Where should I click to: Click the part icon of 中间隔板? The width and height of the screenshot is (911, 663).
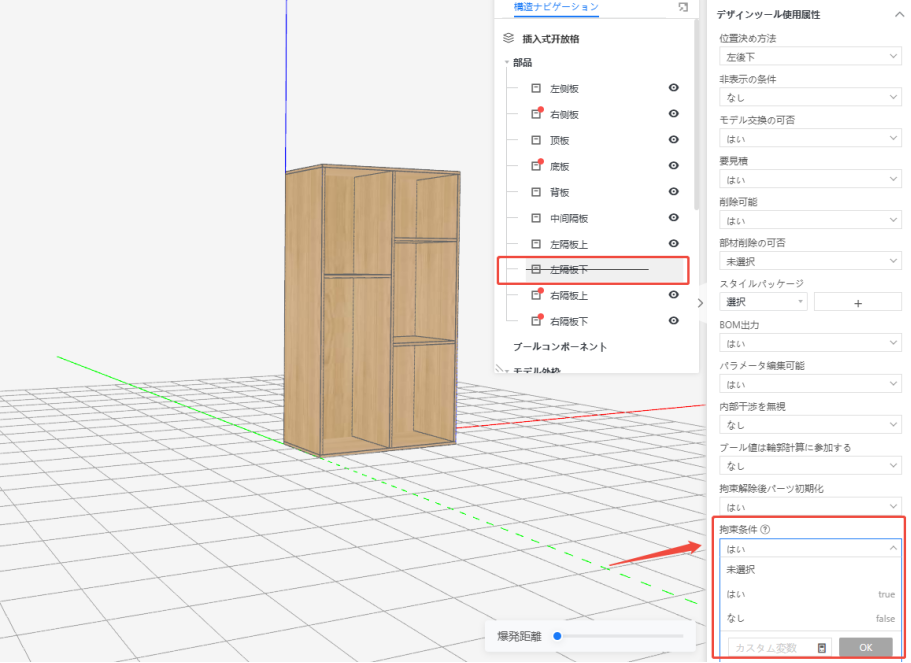coord(536,218)
